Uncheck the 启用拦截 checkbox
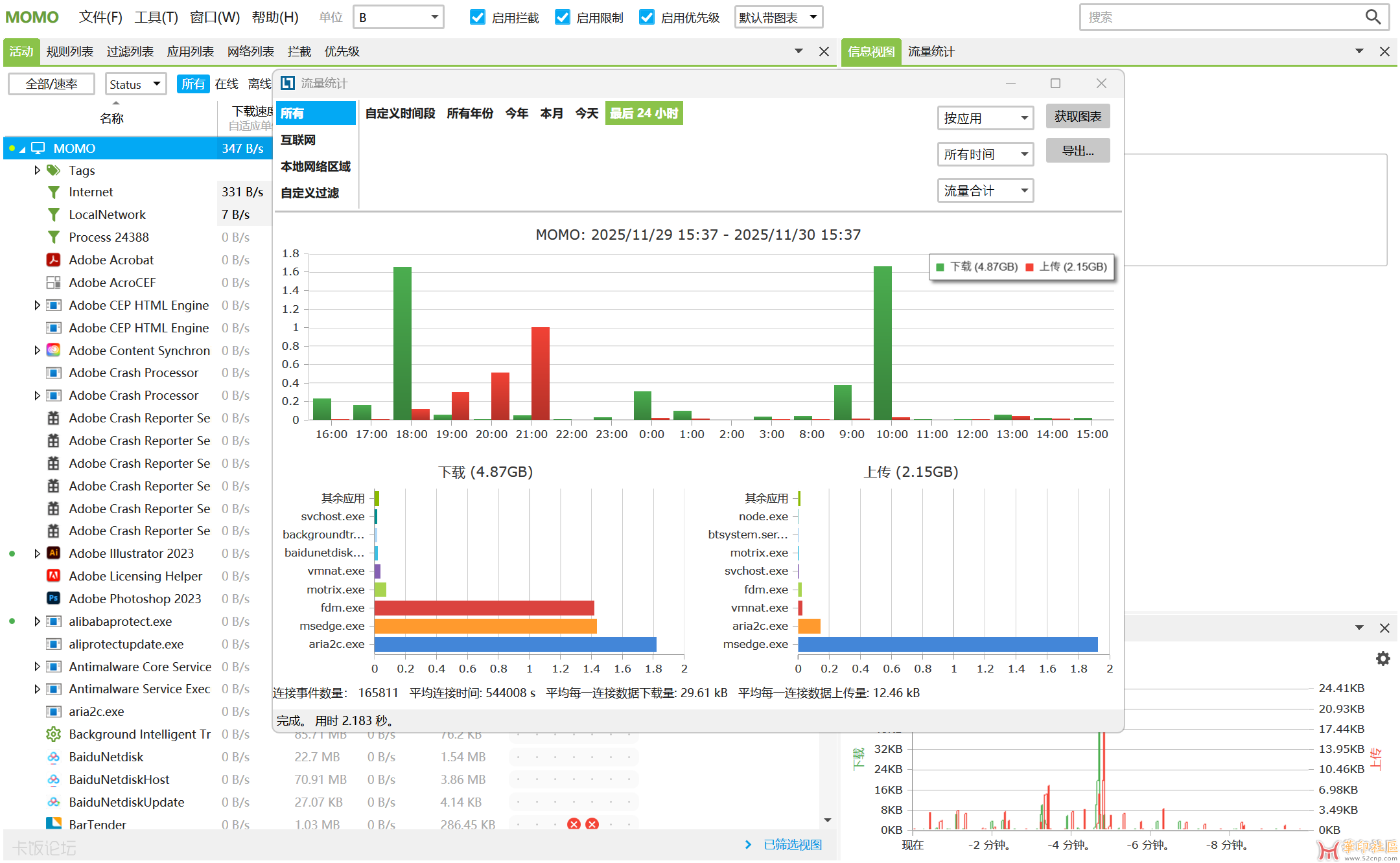The height and width of the screenshot is (863, 1400). 478,17
